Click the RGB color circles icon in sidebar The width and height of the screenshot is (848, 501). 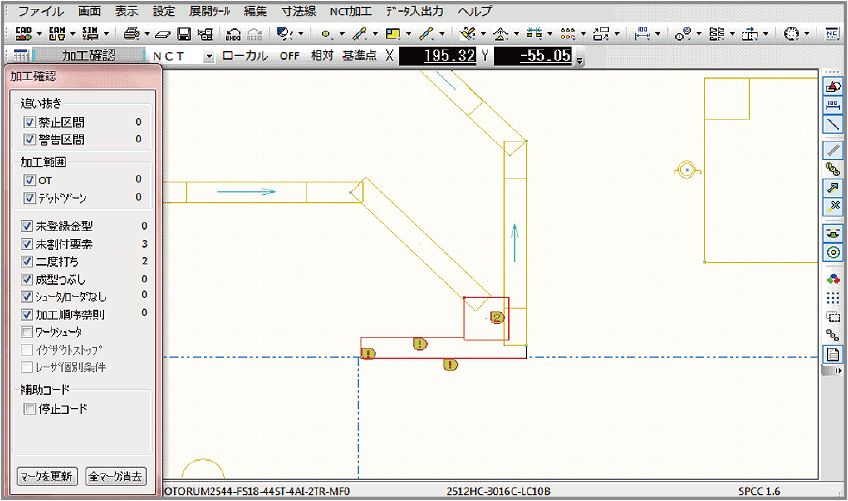[833, 279]
